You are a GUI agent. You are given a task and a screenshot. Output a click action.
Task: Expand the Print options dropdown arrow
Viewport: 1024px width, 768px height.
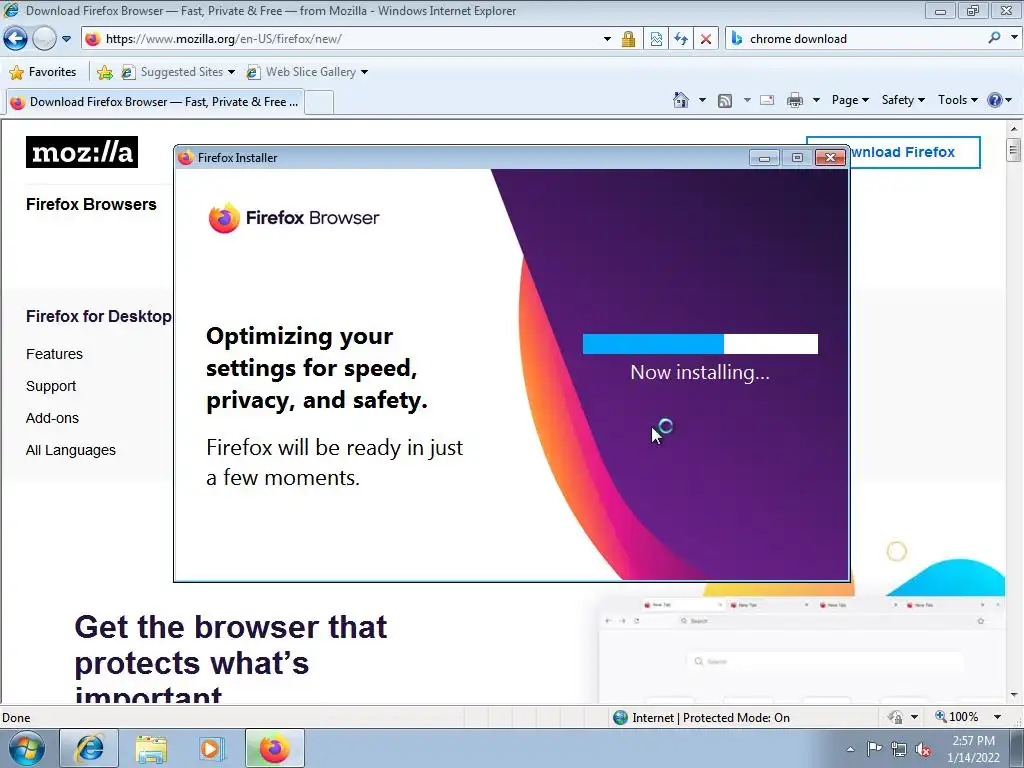click(816, 101)
